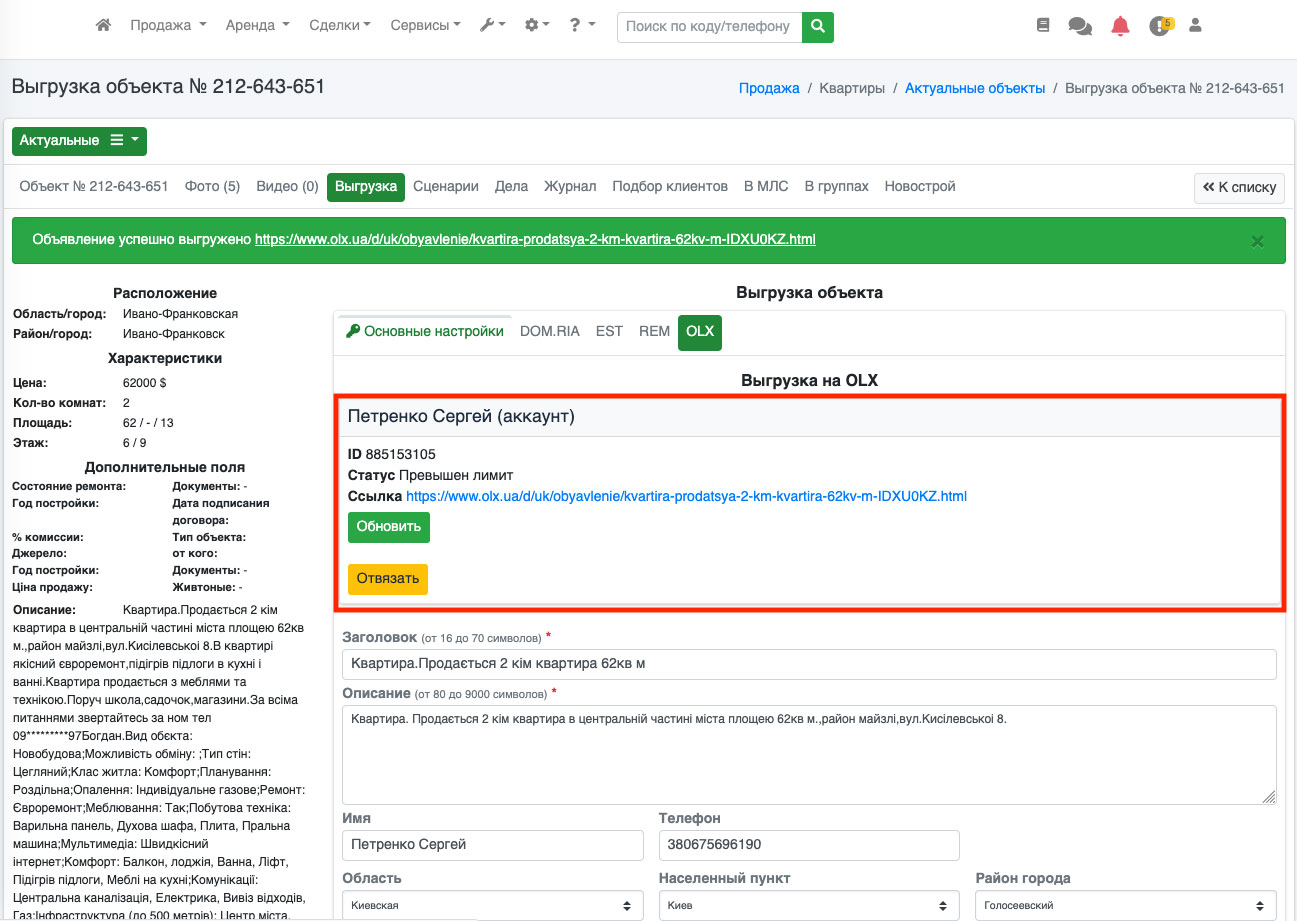Click the alert icon with badge 5
Screen dimensions: 1297x921
pyautogui.click(x=1159, y=26)
